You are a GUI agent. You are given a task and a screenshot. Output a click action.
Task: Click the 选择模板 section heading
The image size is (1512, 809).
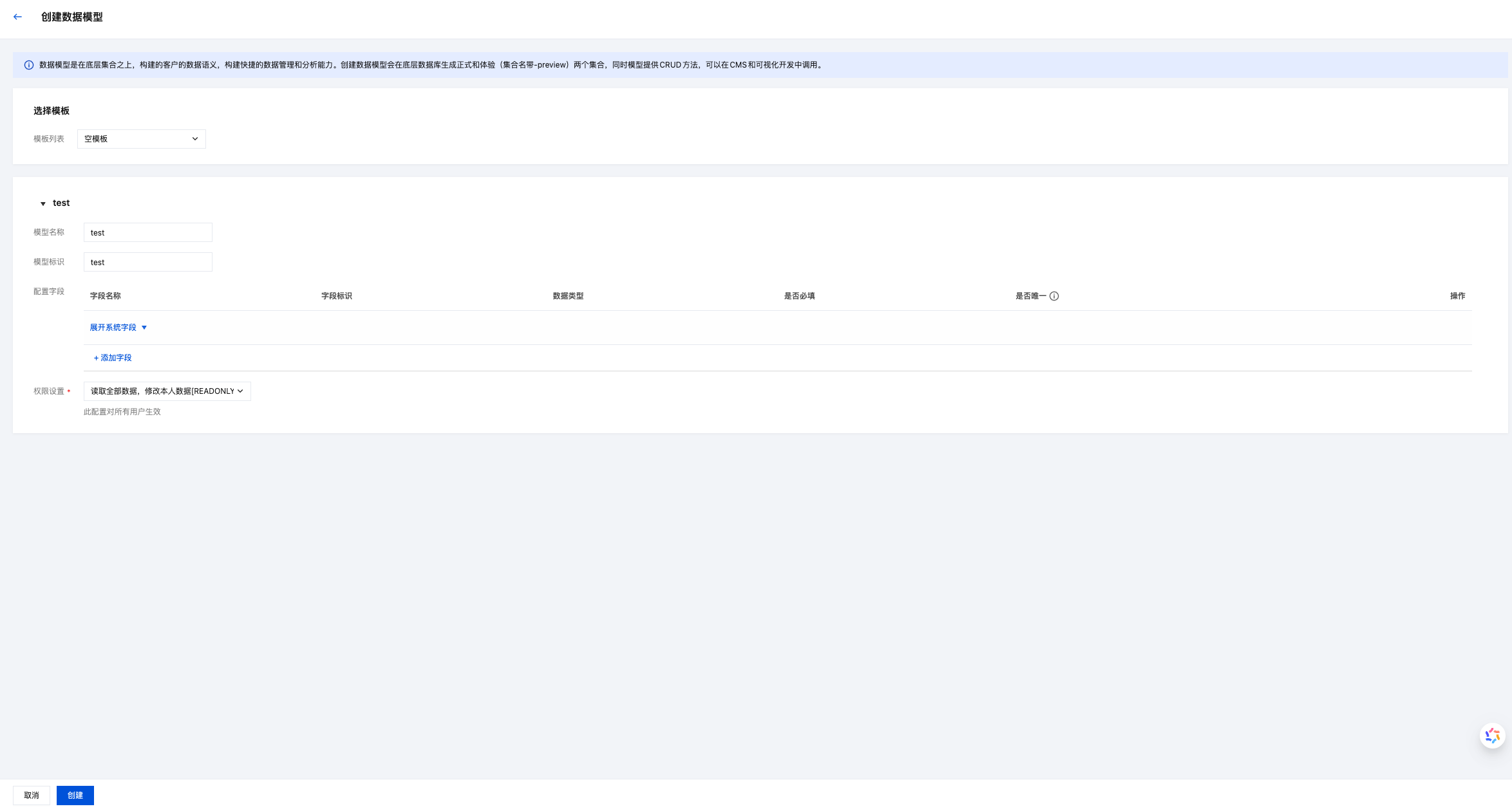click(52, 111)
